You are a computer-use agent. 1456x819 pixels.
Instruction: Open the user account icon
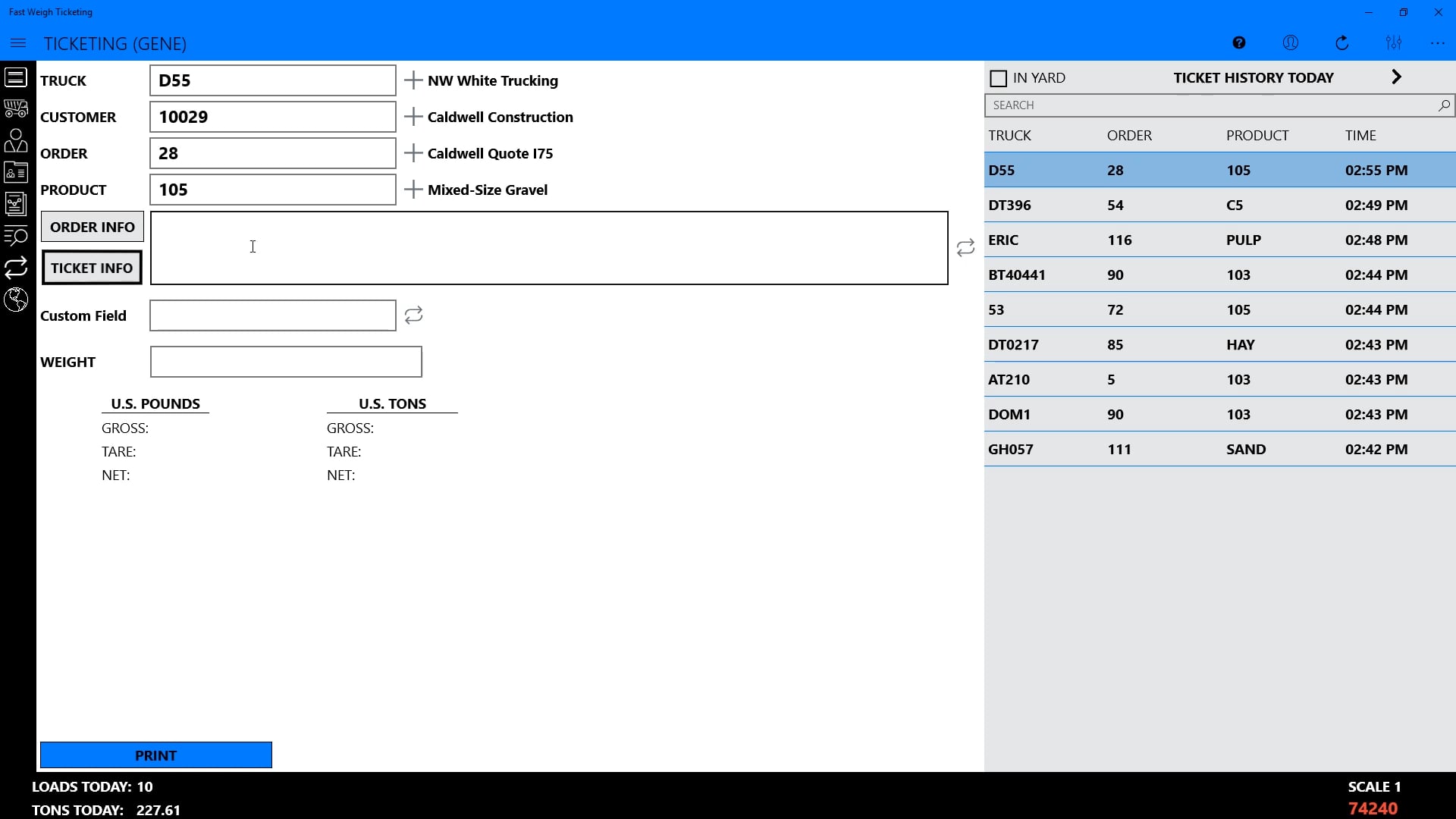click(x=1291, y=43)
